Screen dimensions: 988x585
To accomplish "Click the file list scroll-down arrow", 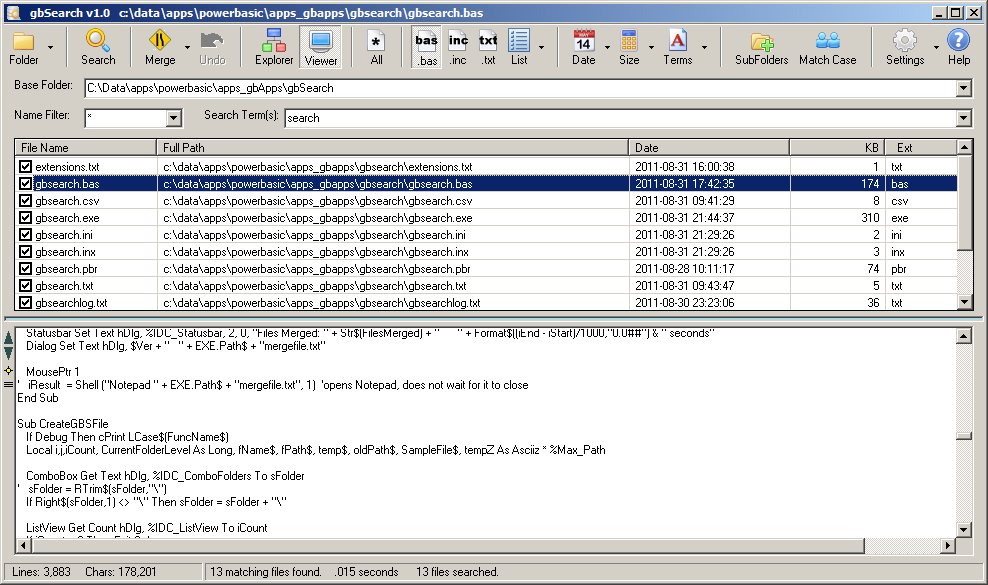I will [964, 303].
